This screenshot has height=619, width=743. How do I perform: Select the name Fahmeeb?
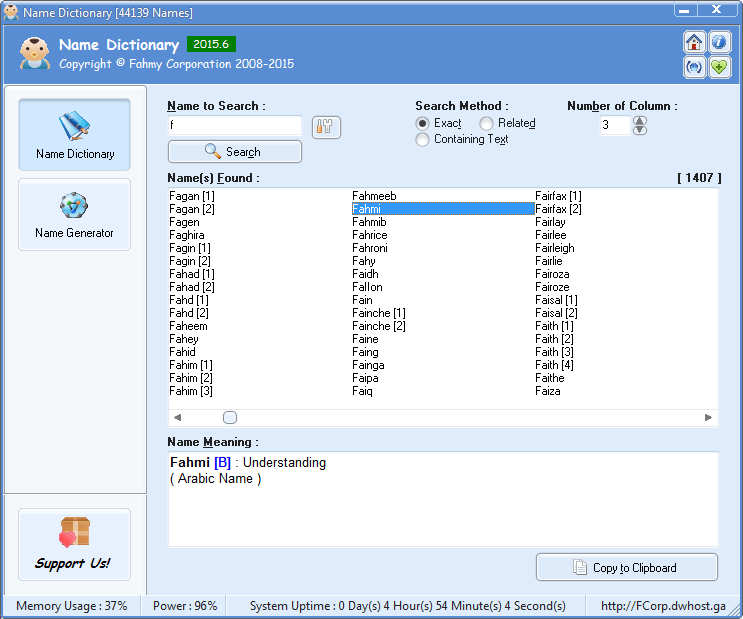(374, 196)
